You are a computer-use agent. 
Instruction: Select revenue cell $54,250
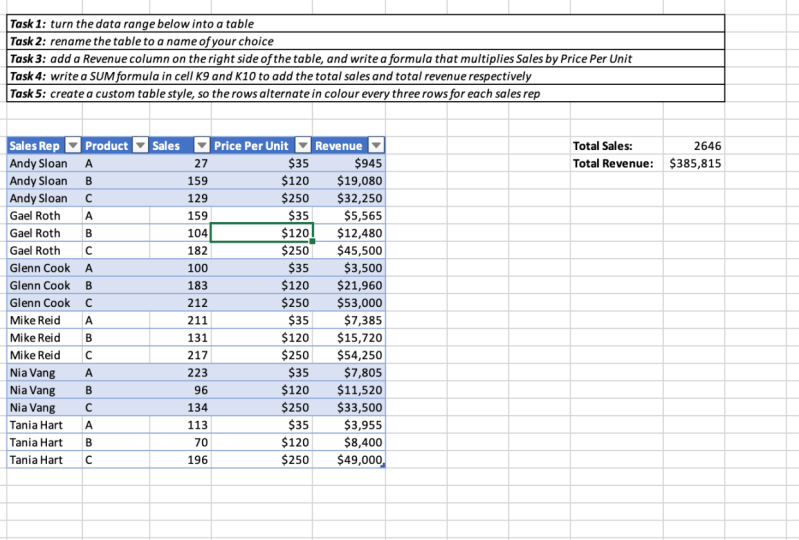[x=349, y=355]
